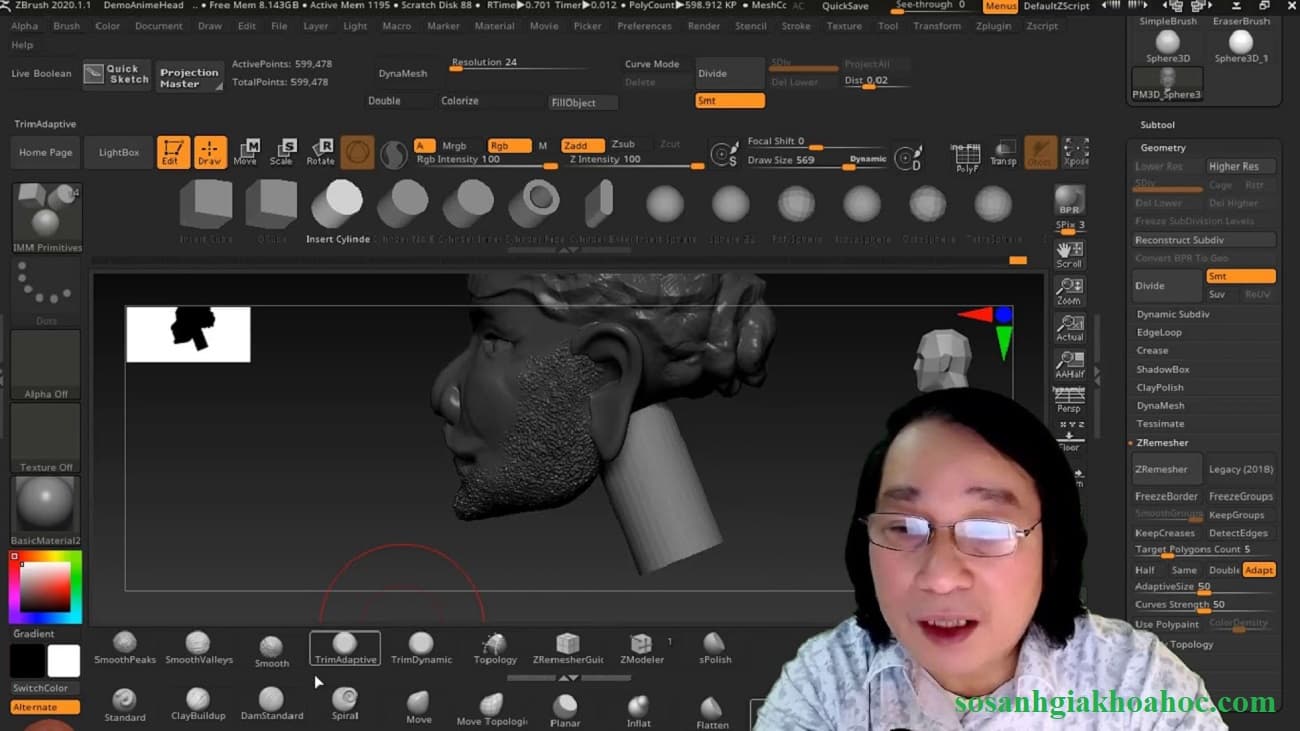Click the Home Page button

(46, 153)
